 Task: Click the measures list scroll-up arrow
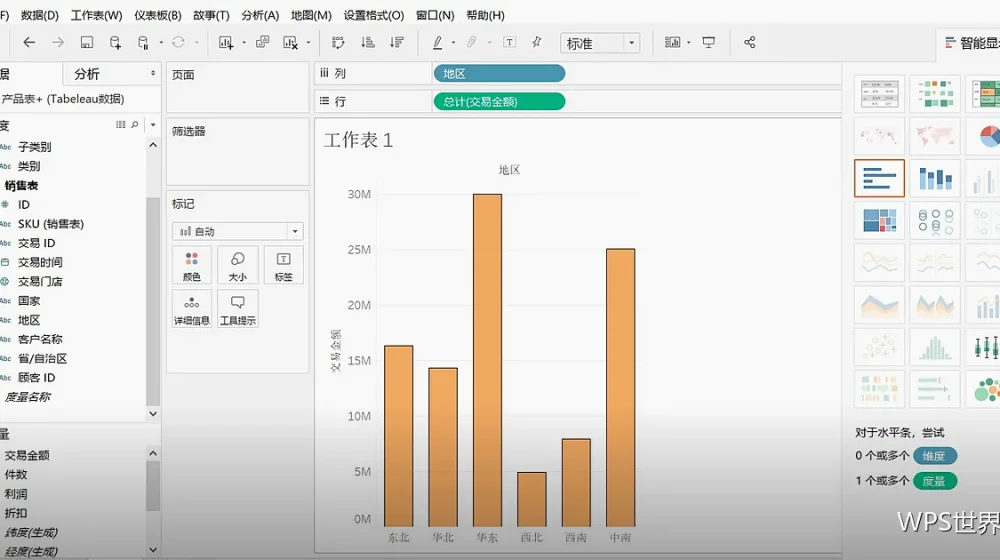[153, 453]
